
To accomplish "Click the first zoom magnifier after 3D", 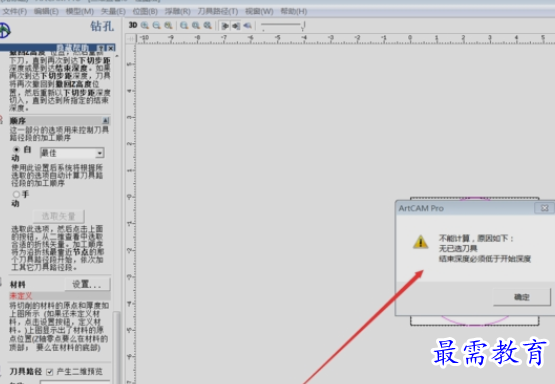I will pos(145,25).
